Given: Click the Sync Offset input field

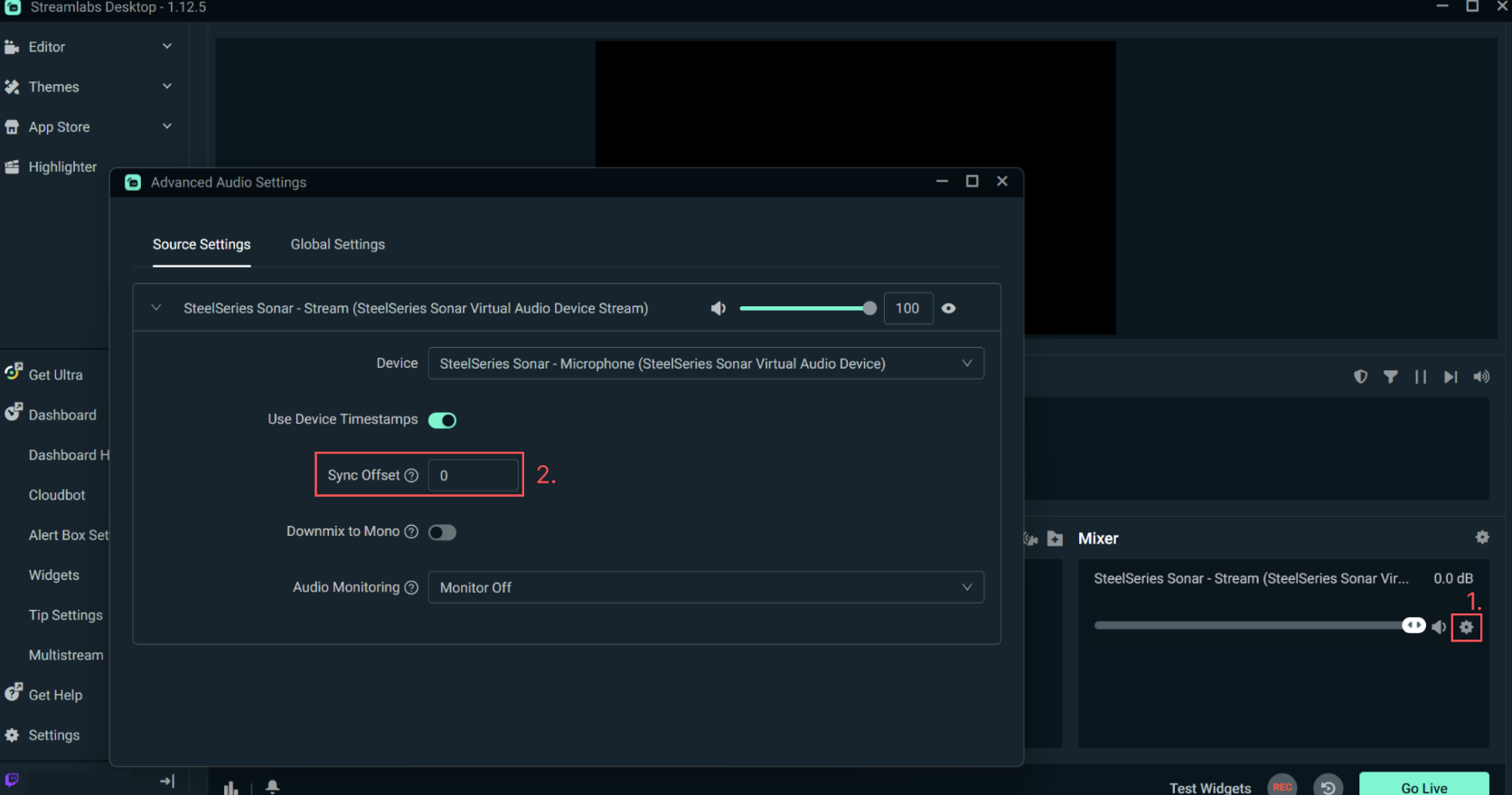Looking at the screenshot, I should 474,475.
